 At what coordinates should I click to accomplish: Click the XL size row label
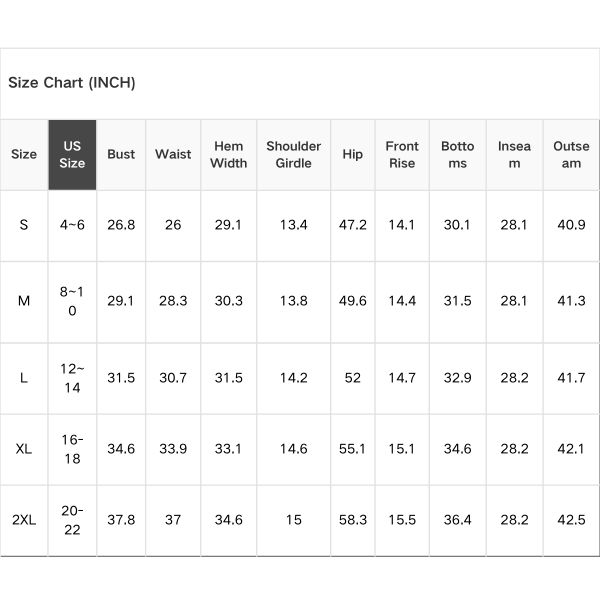point(24,449)
